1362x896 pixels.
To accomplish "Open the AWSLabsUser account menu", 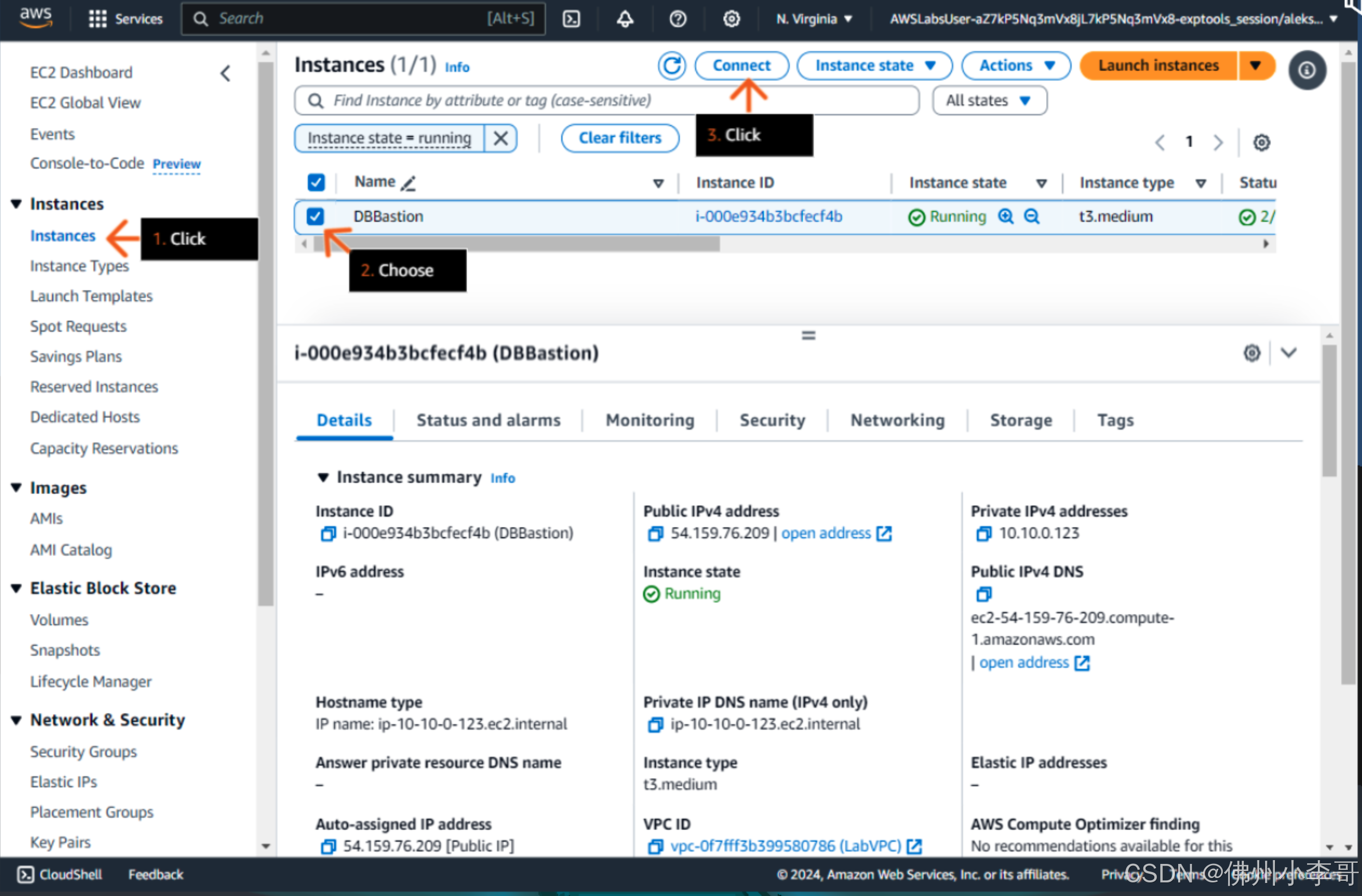I will [1113, 19].
